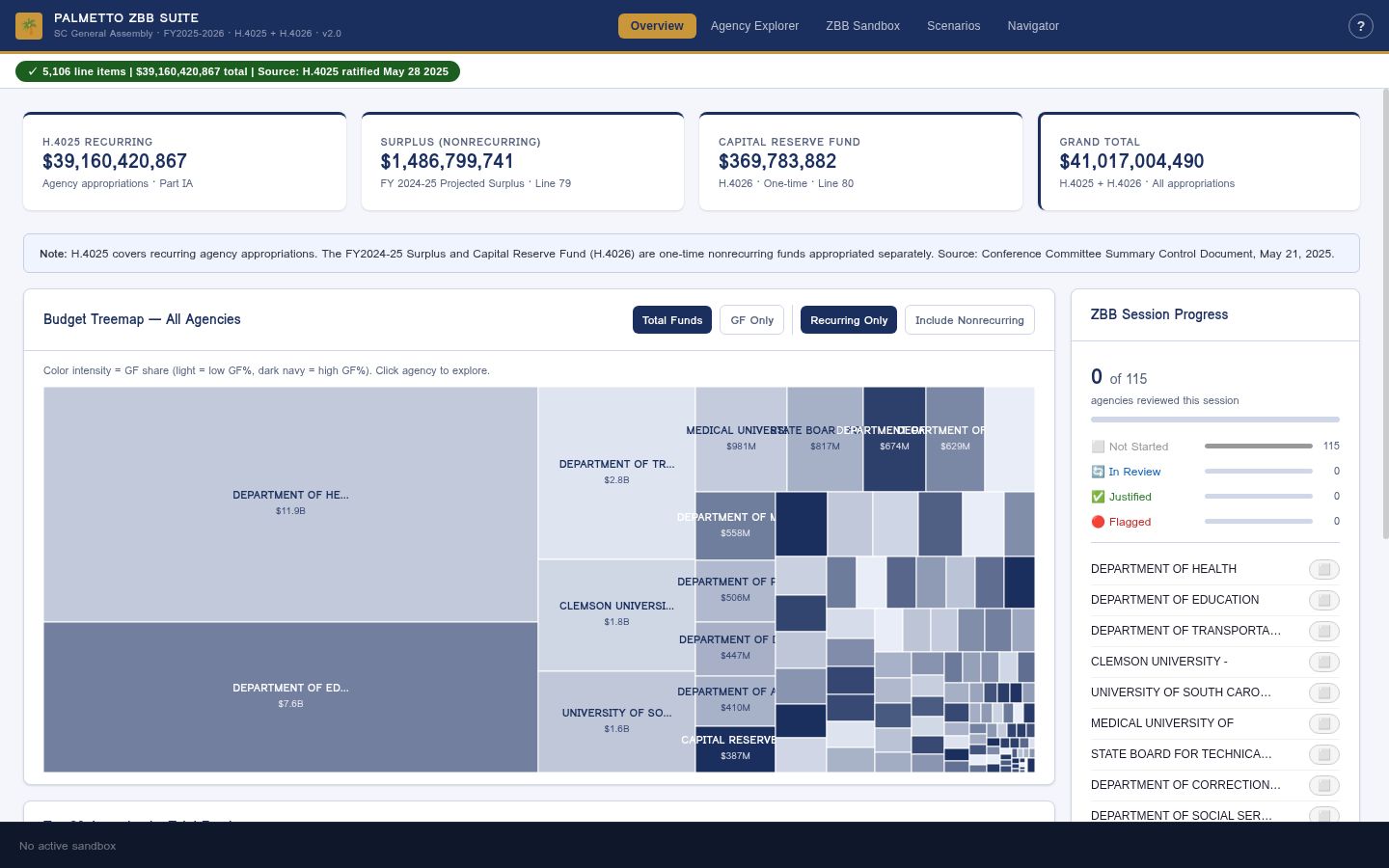1389x868 pixels.
Task: Open the Agency Explorer tab
Action: click(x=754, y=26)
